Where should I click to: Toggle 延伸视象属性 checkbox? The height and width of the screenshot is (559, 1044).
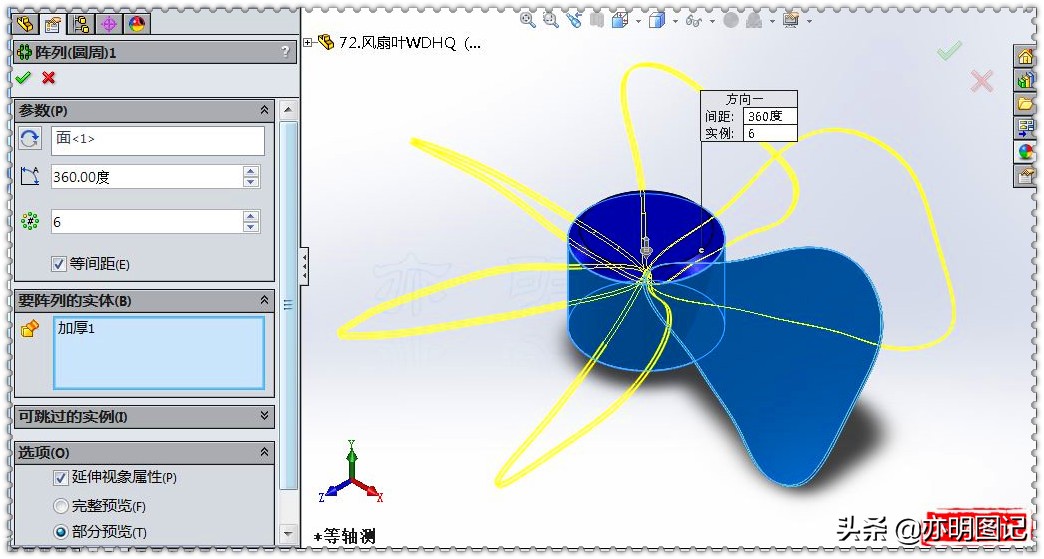61,478
